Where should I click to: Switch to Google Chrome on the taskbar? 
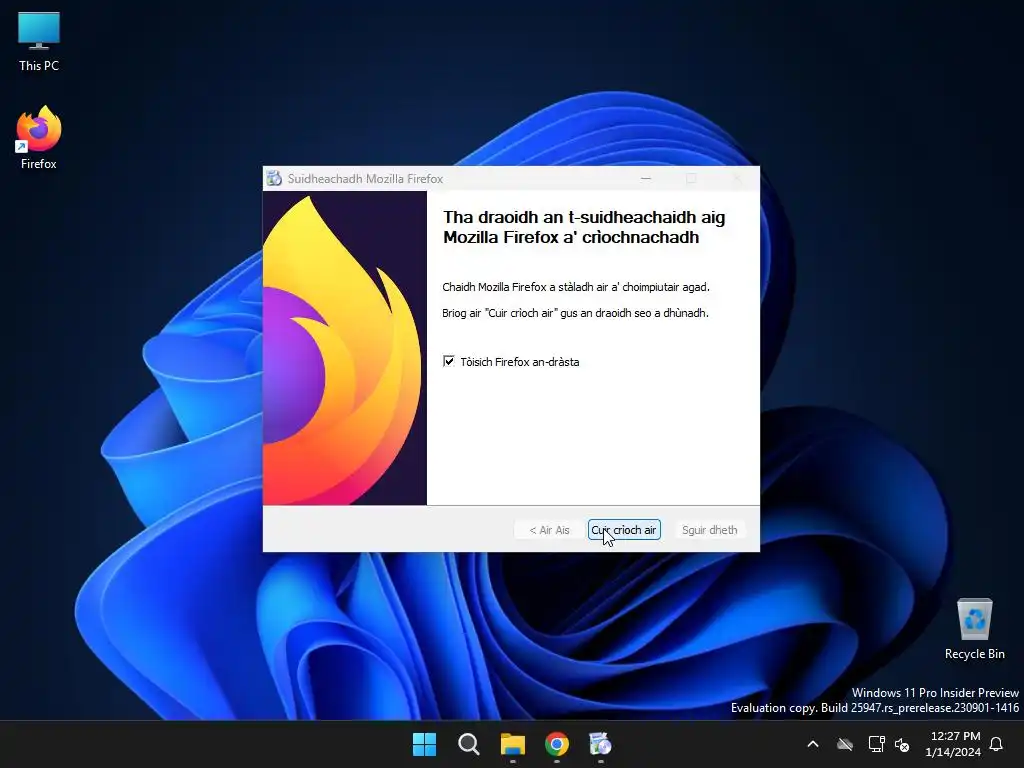(x=557, y=744)
